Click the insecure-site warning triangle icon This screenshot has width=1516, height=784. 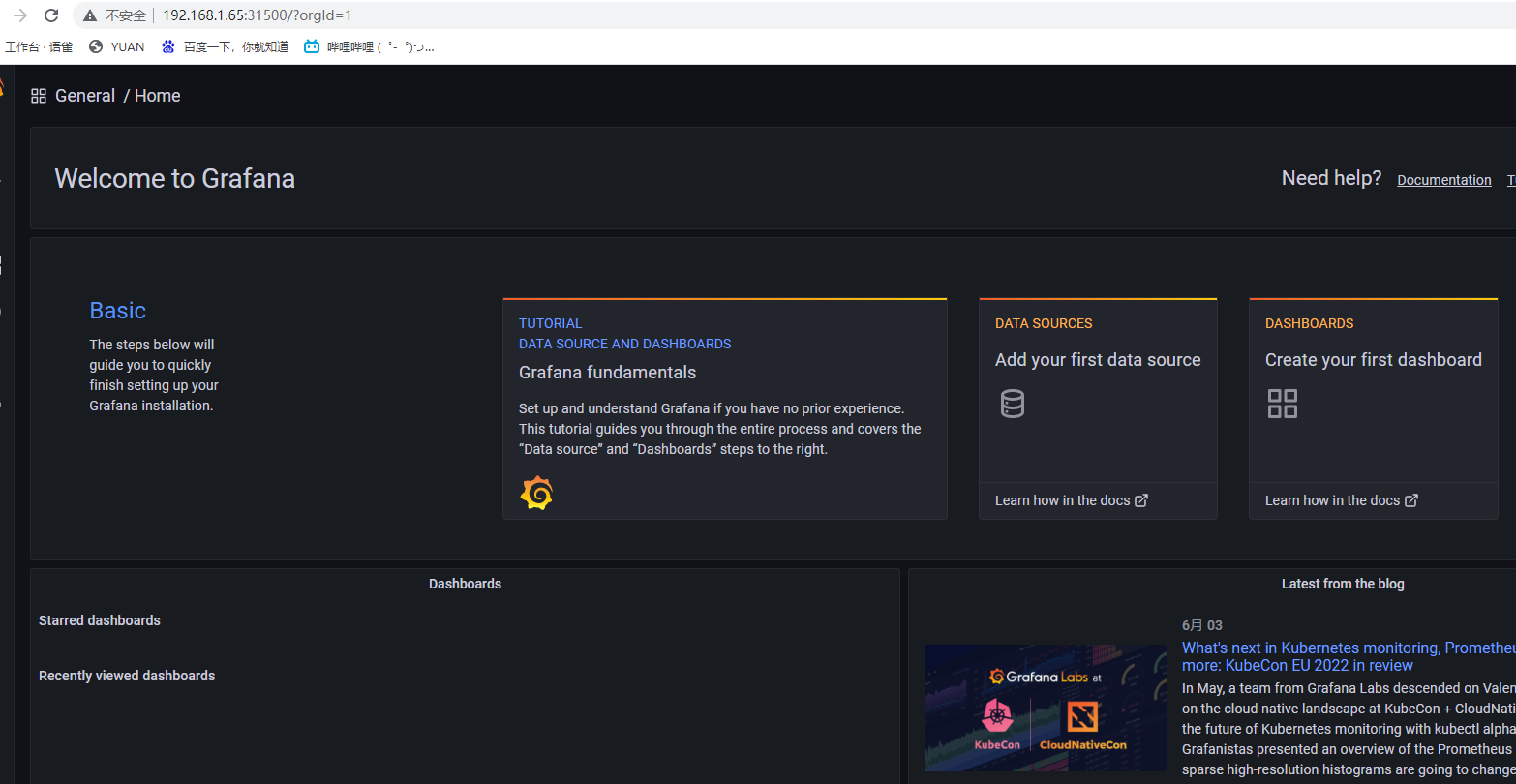[90, 15]
